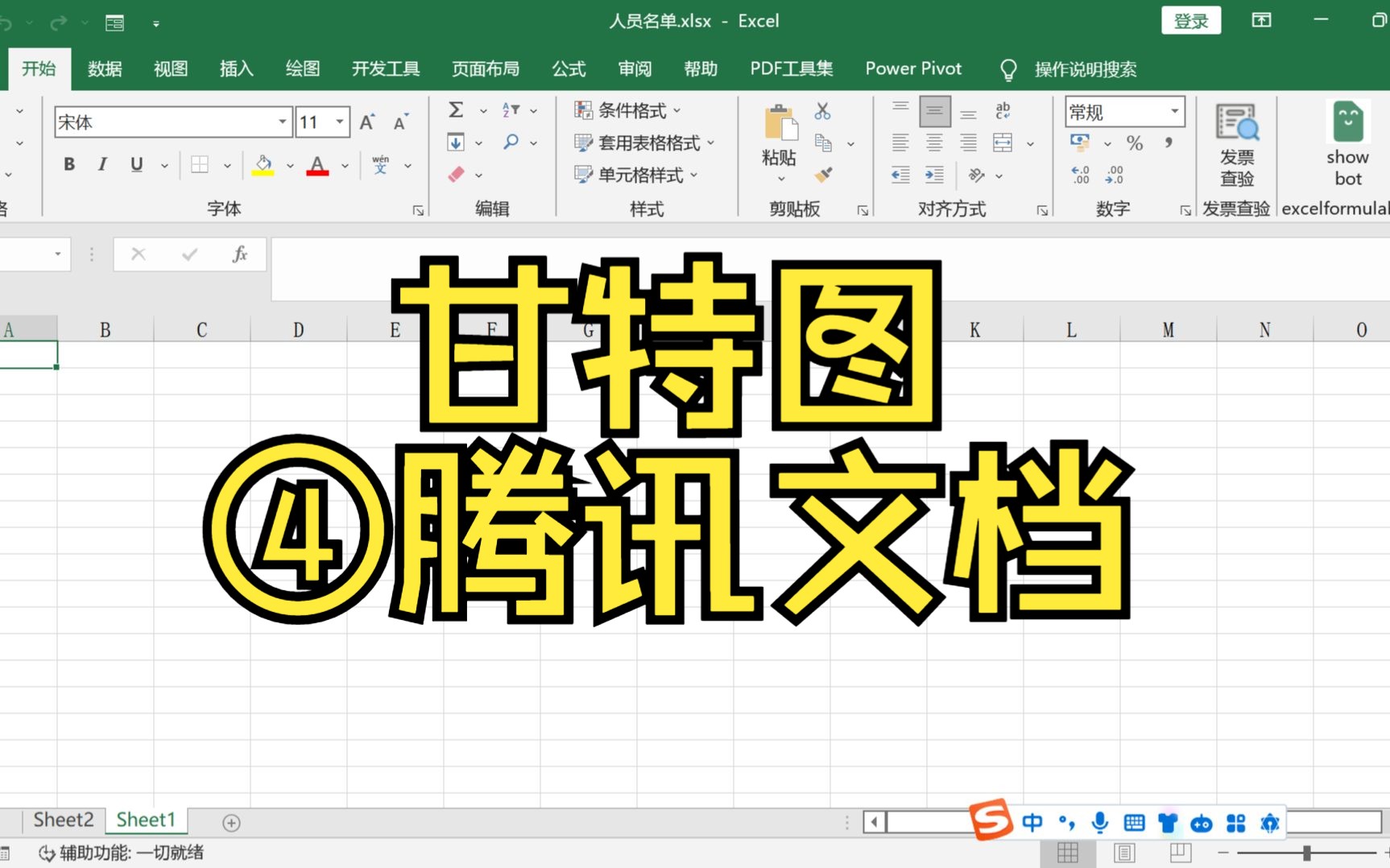This screenshot has width=1390, height=868.
Task: Toggle align text right
Action: (x=969, y=143)
